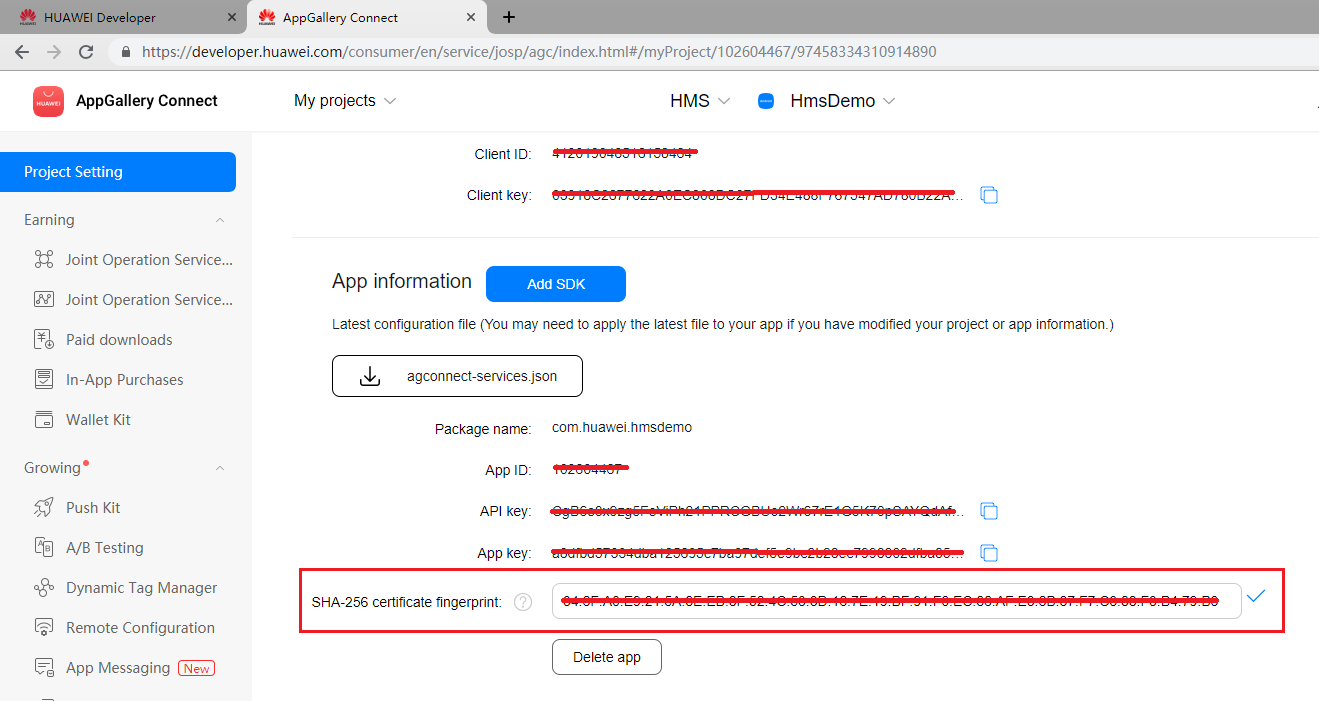Click the In-App Purchases icon
Screen dimensions: 1319x701
pyautogui.click(x=44, y=379)
